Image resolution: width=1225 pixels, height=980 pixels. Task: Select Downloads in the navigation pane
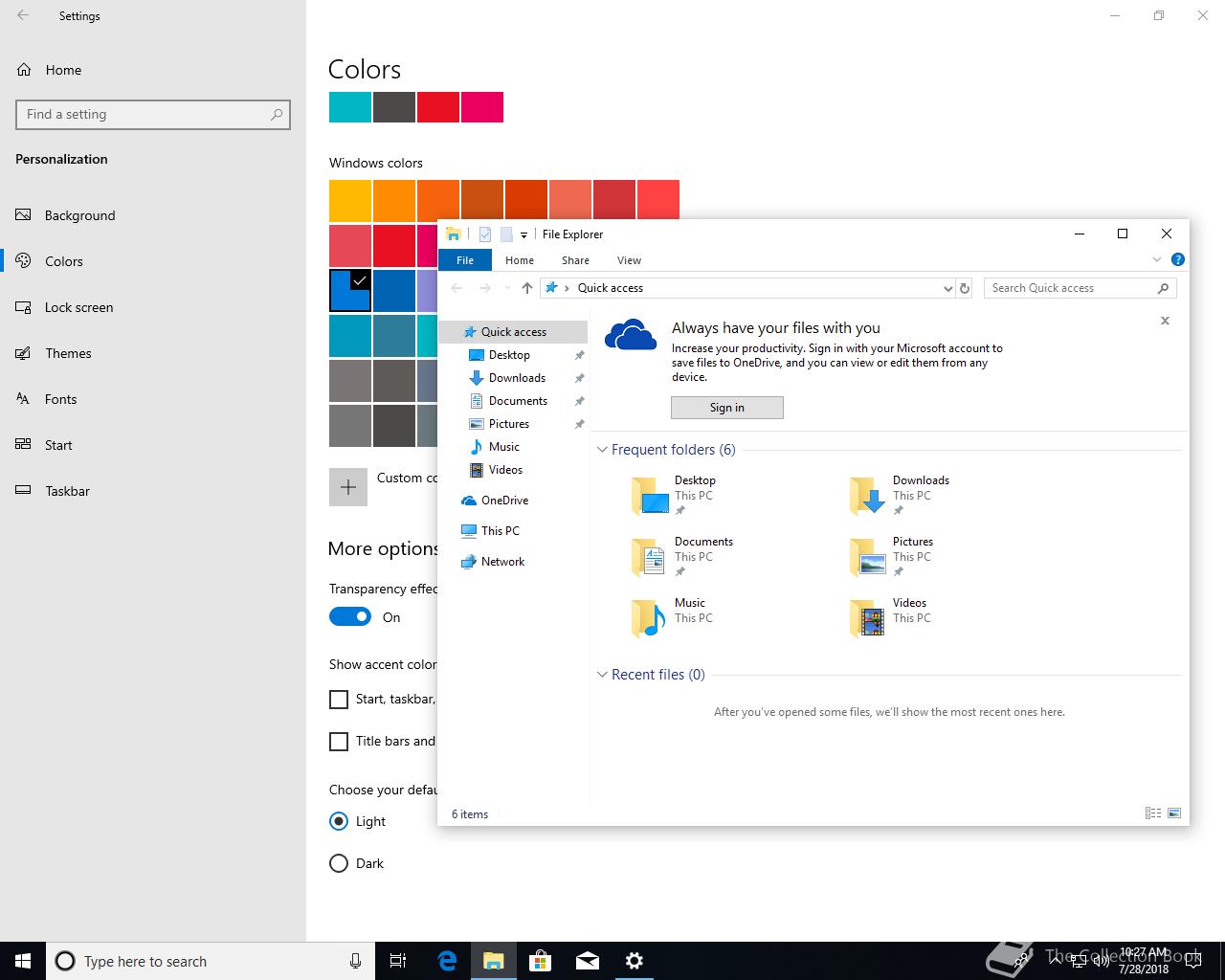click(517, 378)
